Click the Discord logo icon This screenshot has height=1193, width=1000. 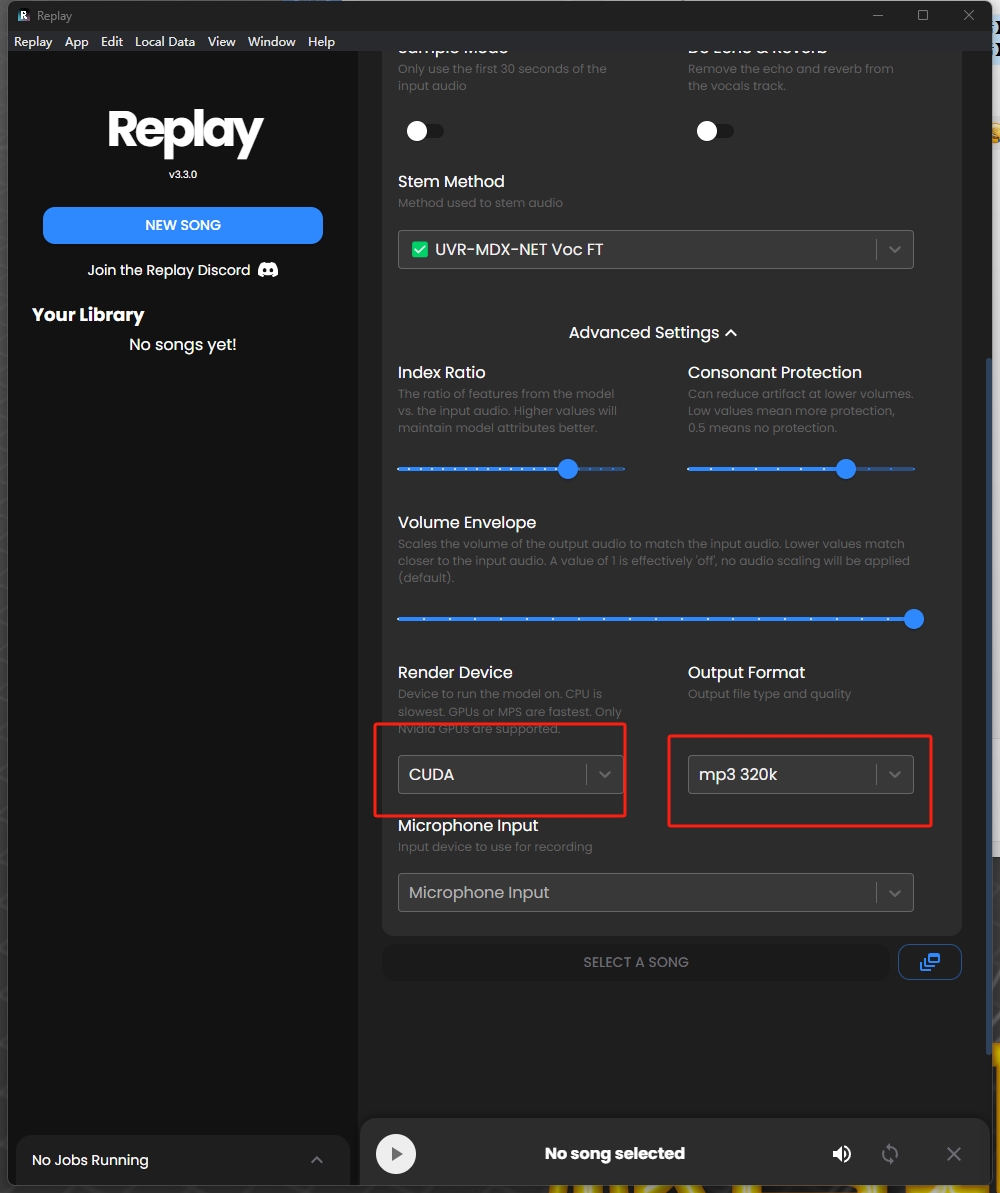point(268,270)
